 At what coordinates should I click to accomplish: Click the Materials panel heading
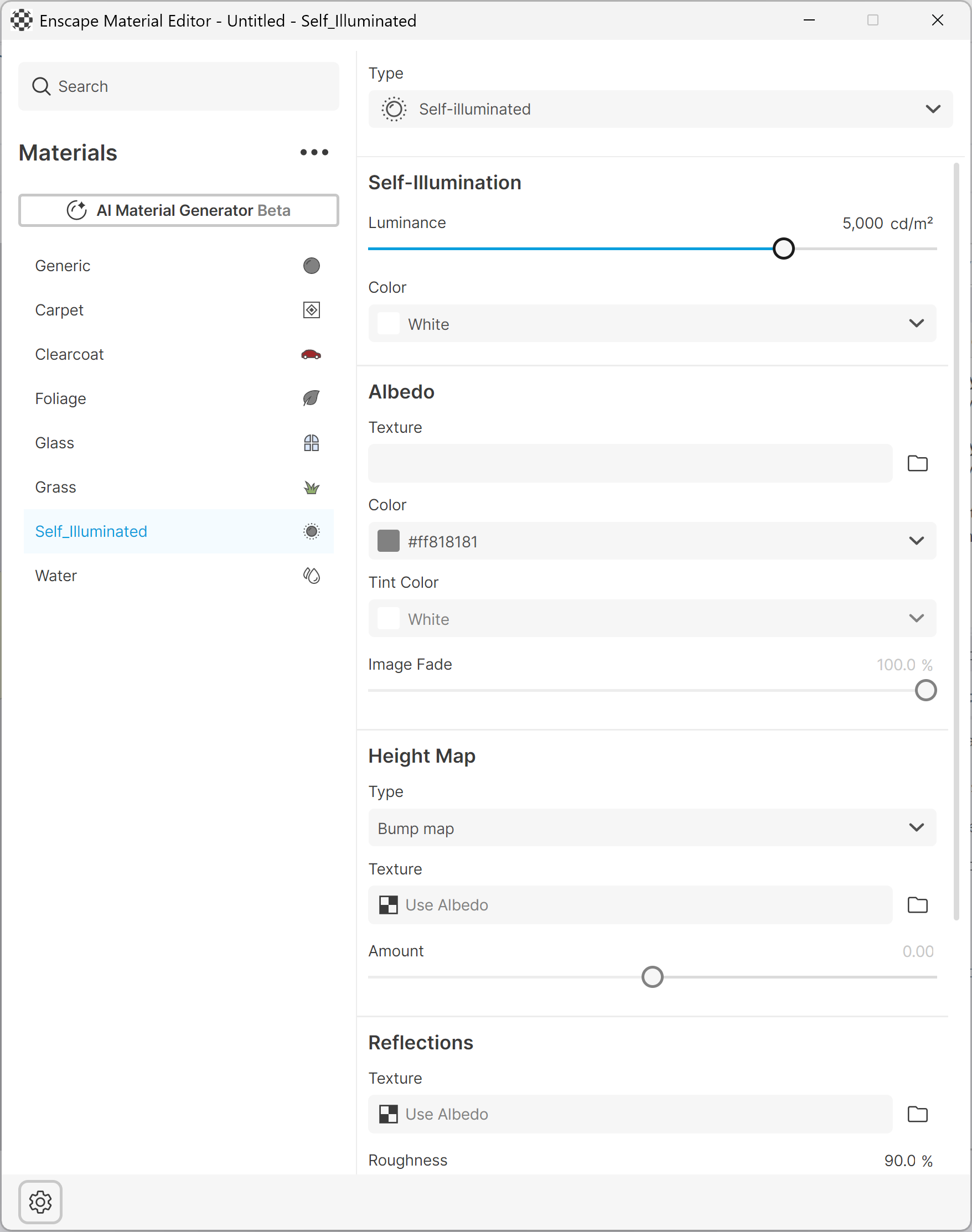68,153
